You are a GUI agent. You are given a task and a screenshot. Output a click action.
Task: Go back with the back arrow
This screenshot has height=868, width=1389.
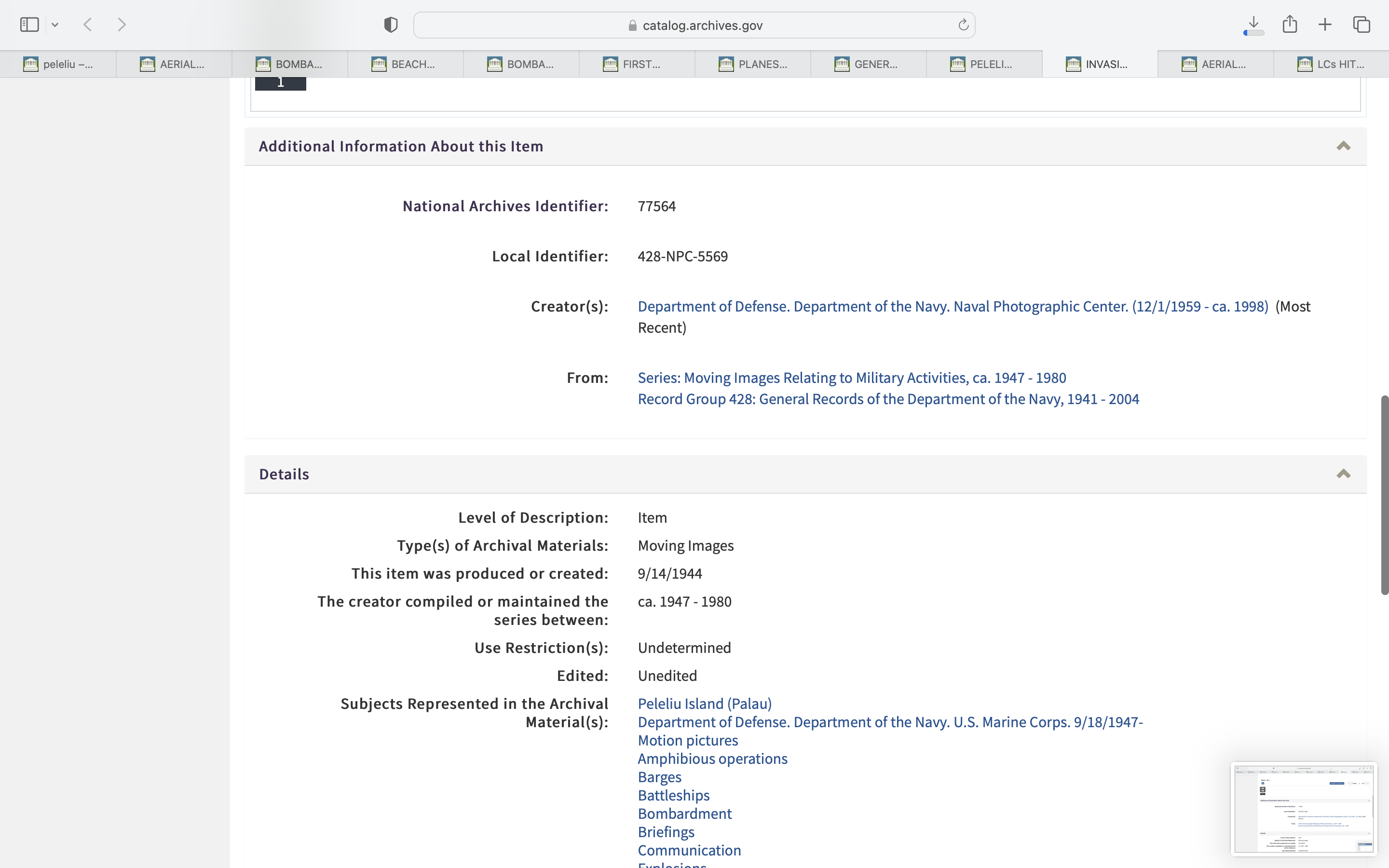pos(88,25)
